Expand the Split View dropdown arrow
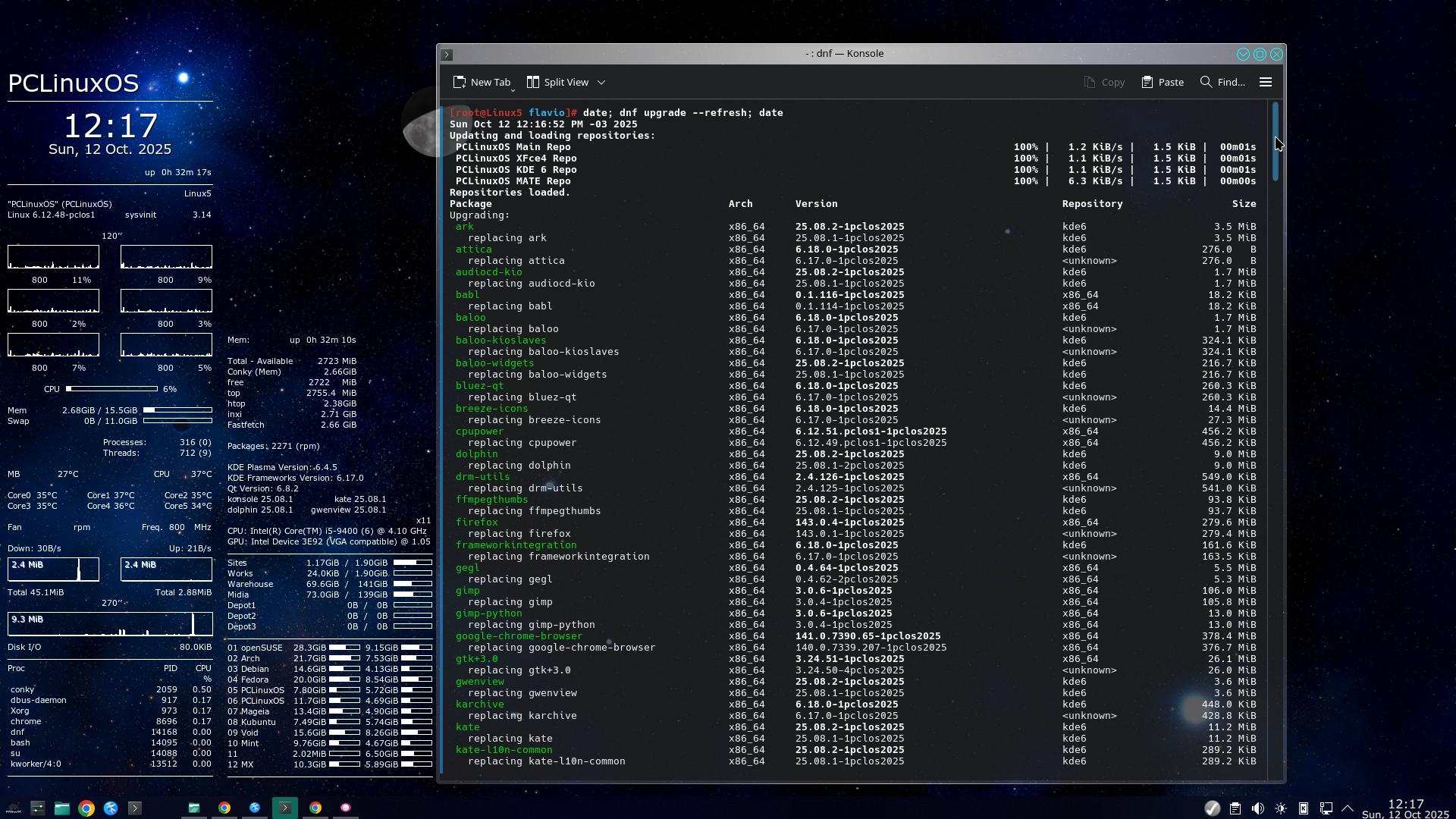Image resolution: width=1456 pixels, height=819 pixels. [601, 82]
